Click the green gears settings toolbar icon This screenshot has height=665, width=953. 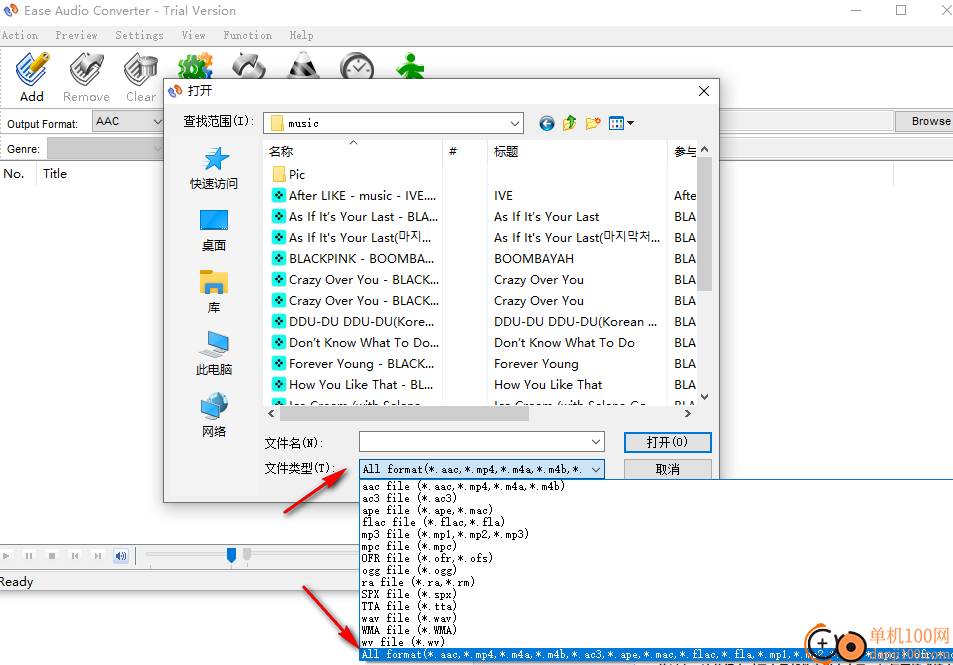point(195,66)
